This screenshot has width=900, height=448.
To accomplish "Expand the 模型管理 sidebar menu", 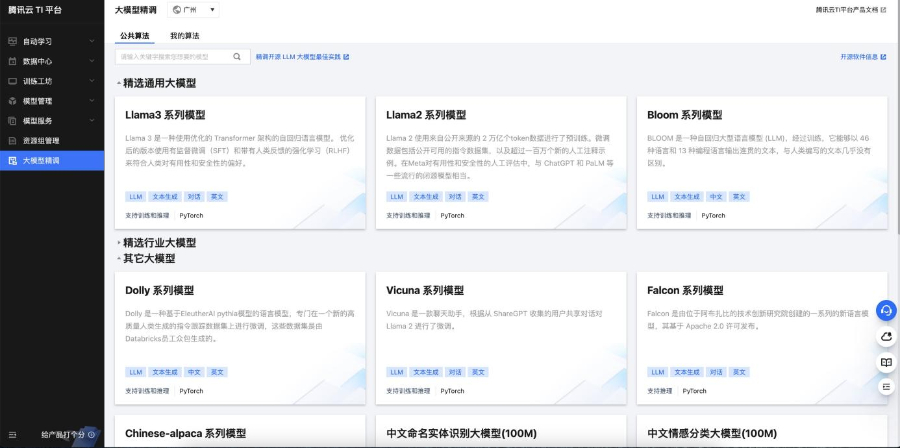I will (52, 101).
